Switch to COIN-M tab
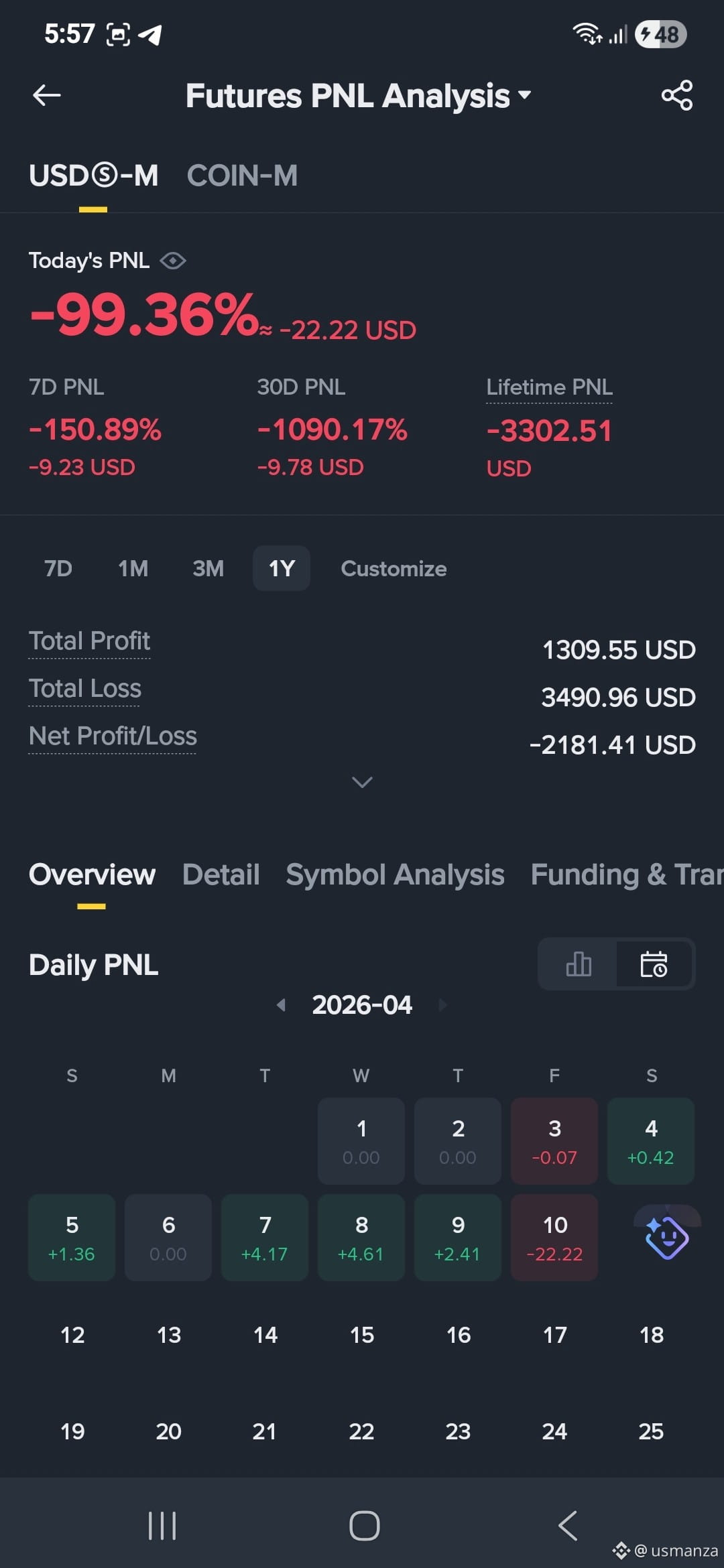 click(242, 176)
